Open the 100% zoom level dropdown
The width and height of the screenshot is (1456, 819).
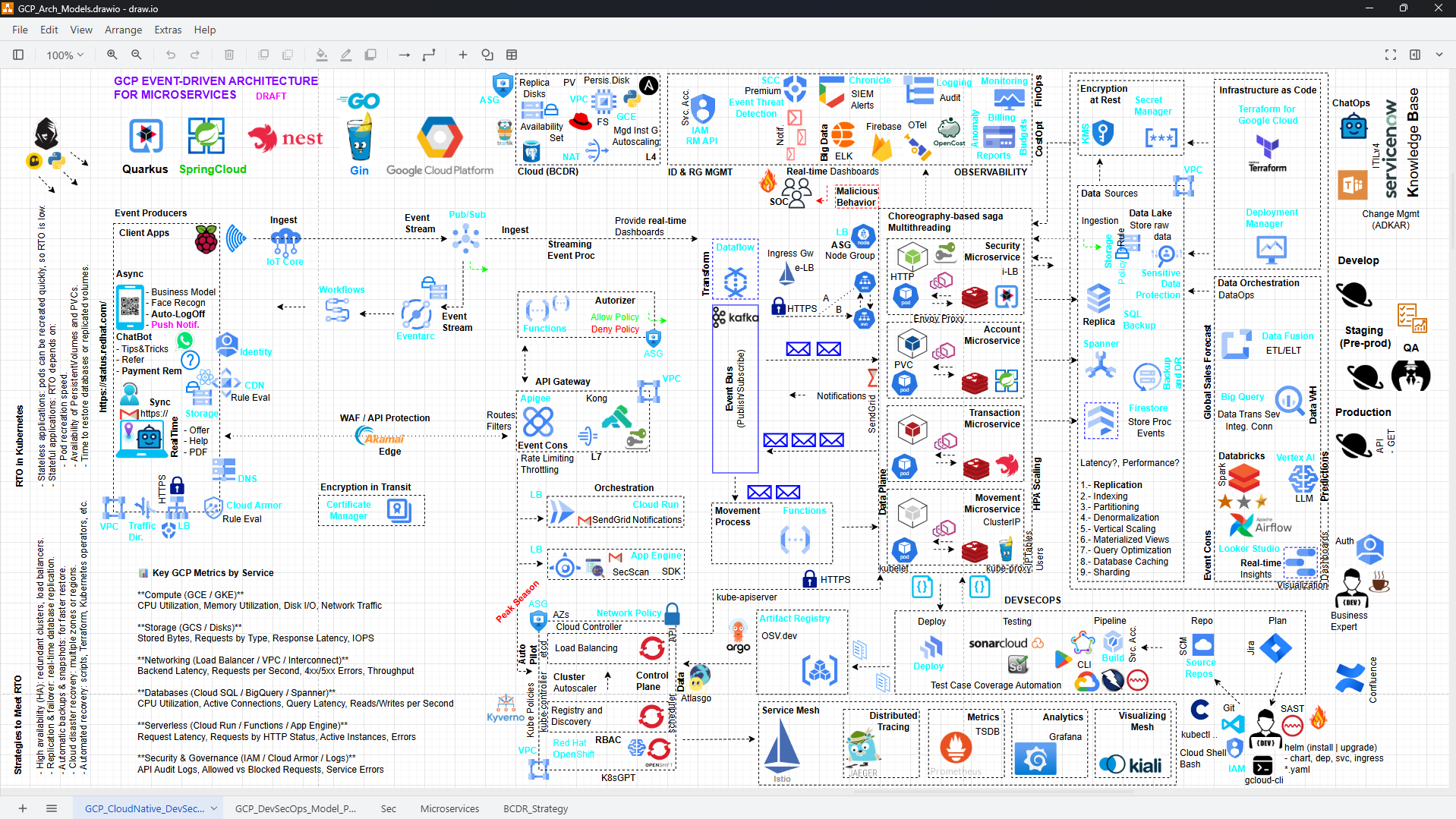pyautogui.click(x=65, y=55)
